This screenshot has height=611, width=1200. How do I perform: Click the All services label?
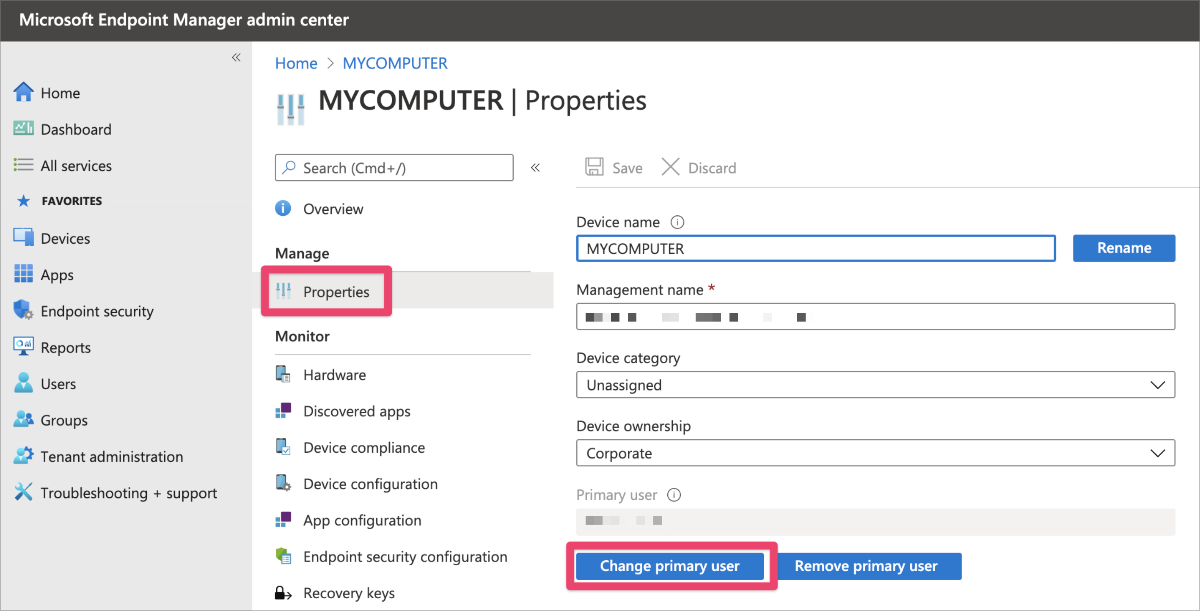coord(76,166)
